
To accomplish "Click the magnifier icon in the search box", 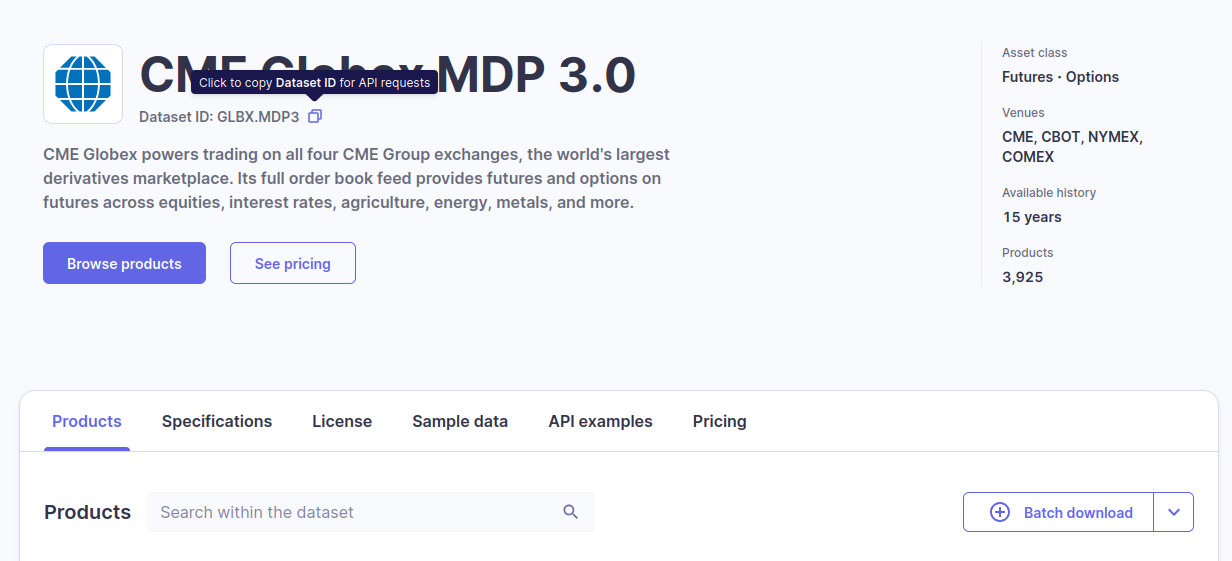I will [571, 512].
